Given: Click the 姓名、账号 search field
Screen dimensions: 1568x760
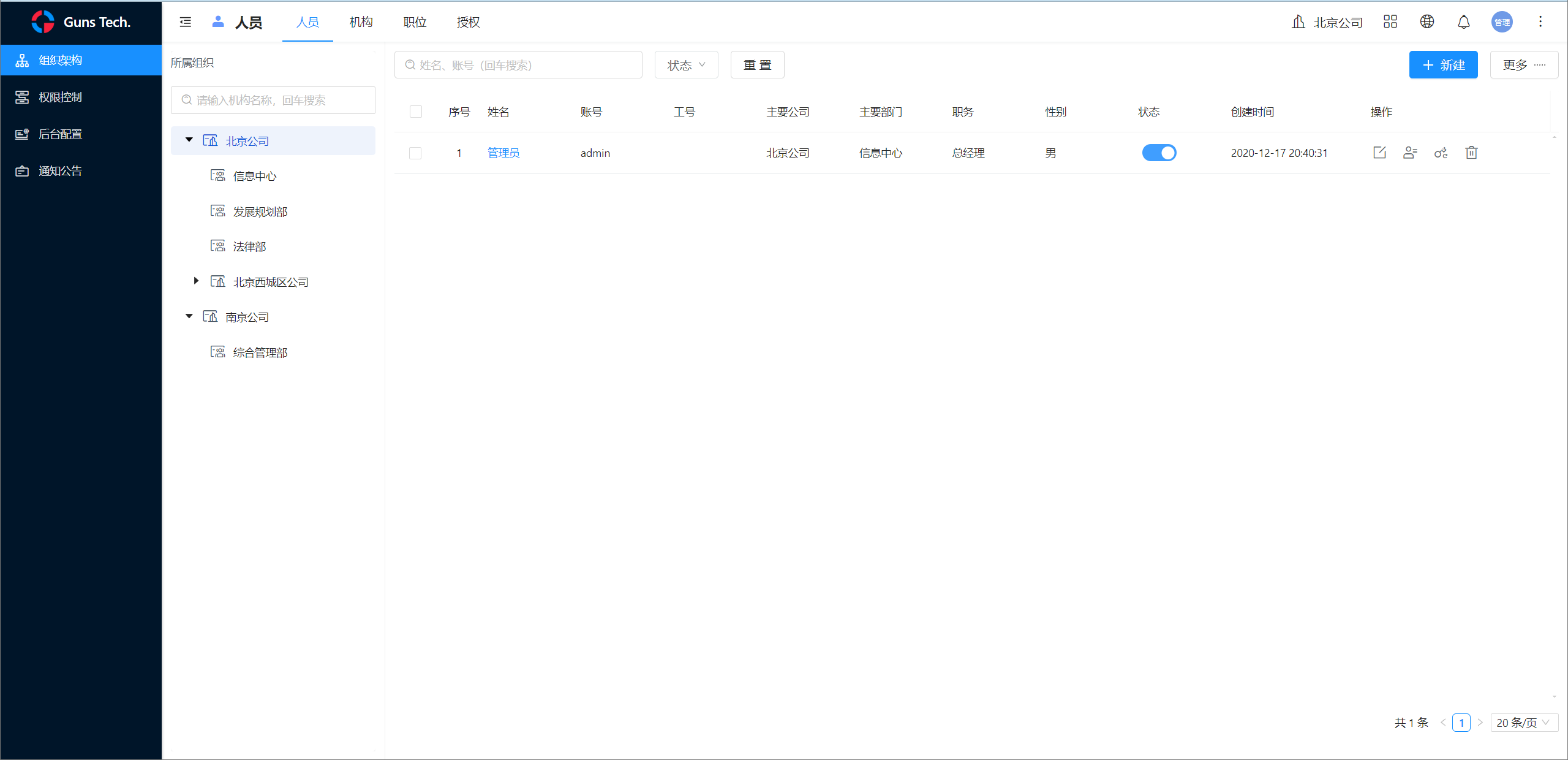Looking at the screenshot, I should coord(518,65).
